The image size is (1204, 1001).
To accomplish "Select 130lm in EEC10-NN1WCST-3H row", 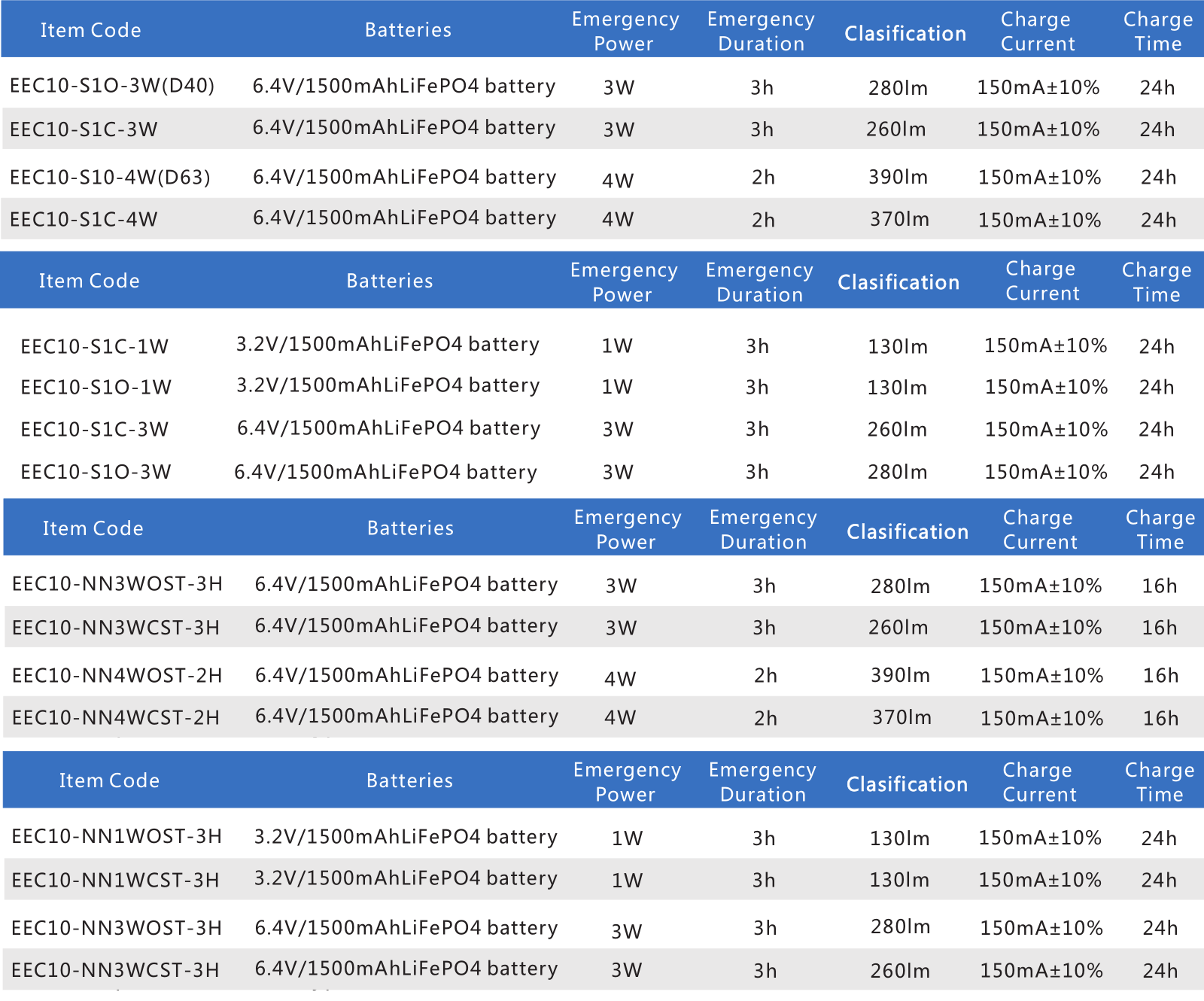I will 899,880.
